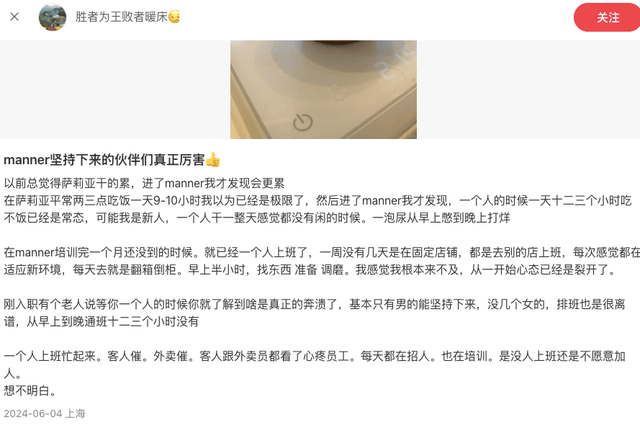The height and width of the screenshot is (425, 640).
Task: Click the title manner坚持下来的伙伴们真正厉害
Action: pyautogui.click(x=104, y=160)
